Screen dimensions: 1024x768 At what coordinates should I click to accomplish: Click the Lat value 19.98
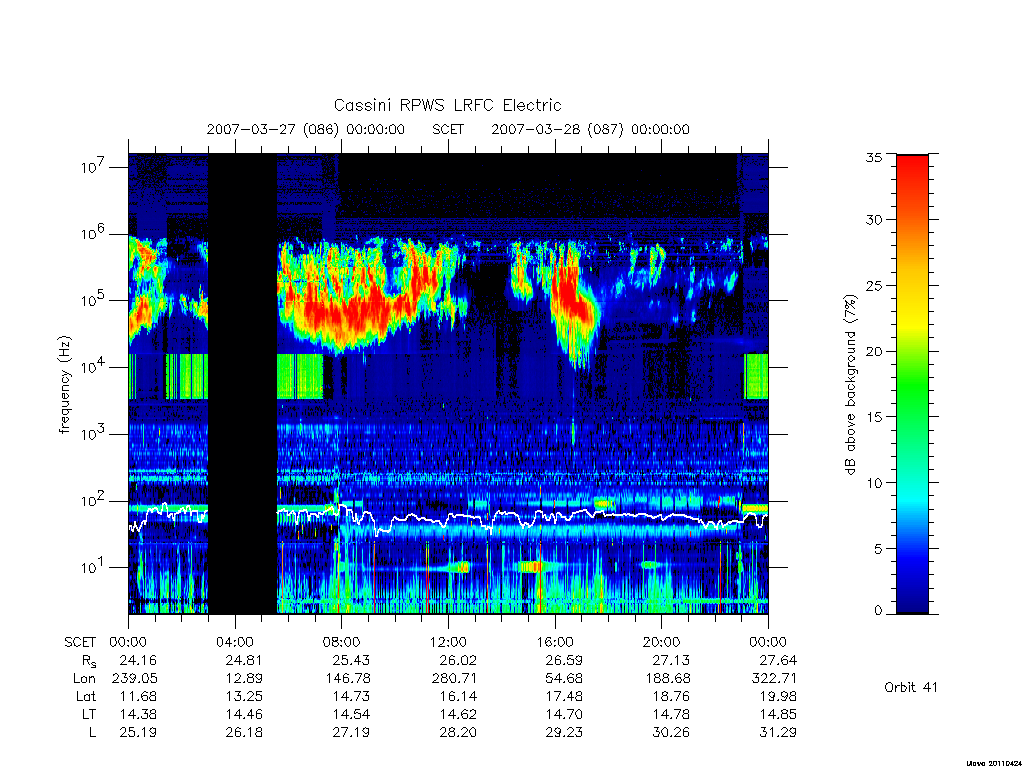(x=778, y=696)
